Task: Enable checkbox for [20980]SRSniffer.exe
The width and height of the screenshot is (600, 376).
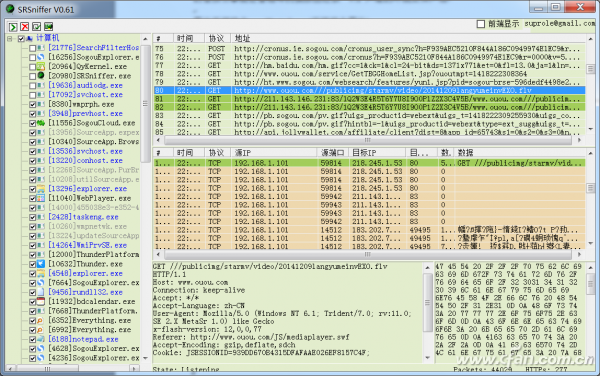Action: (x=33, y=76)
